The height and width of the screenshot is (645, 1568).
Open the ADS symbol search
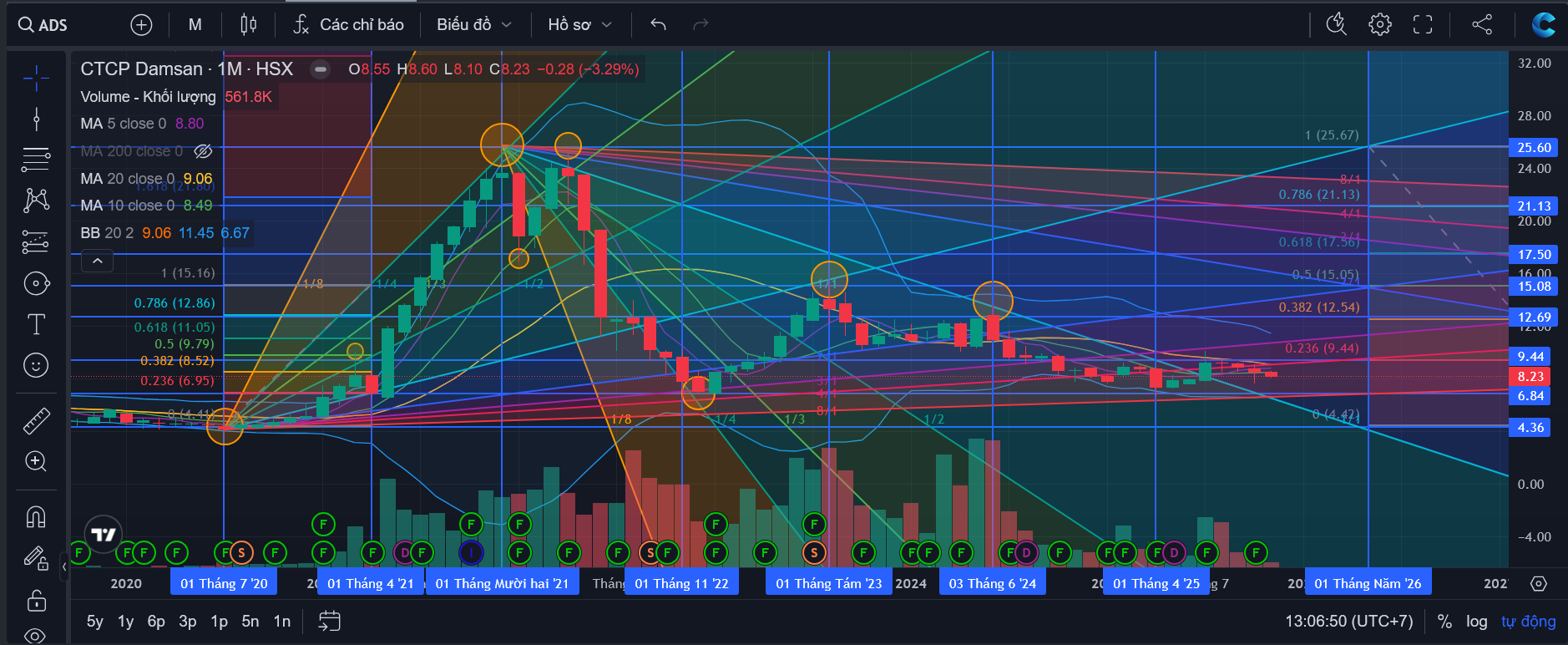click(43, 25)
